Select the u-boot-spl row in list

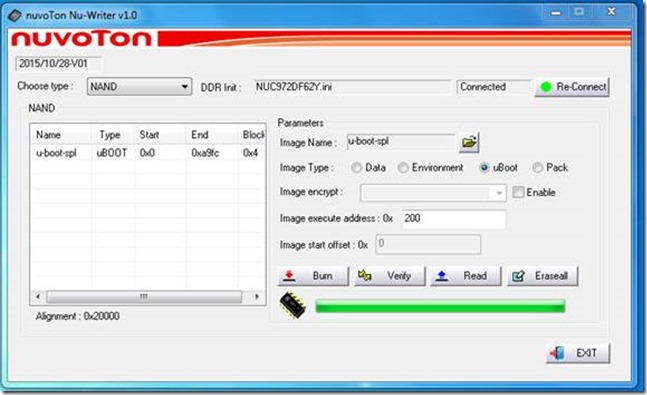coord(148,153)
